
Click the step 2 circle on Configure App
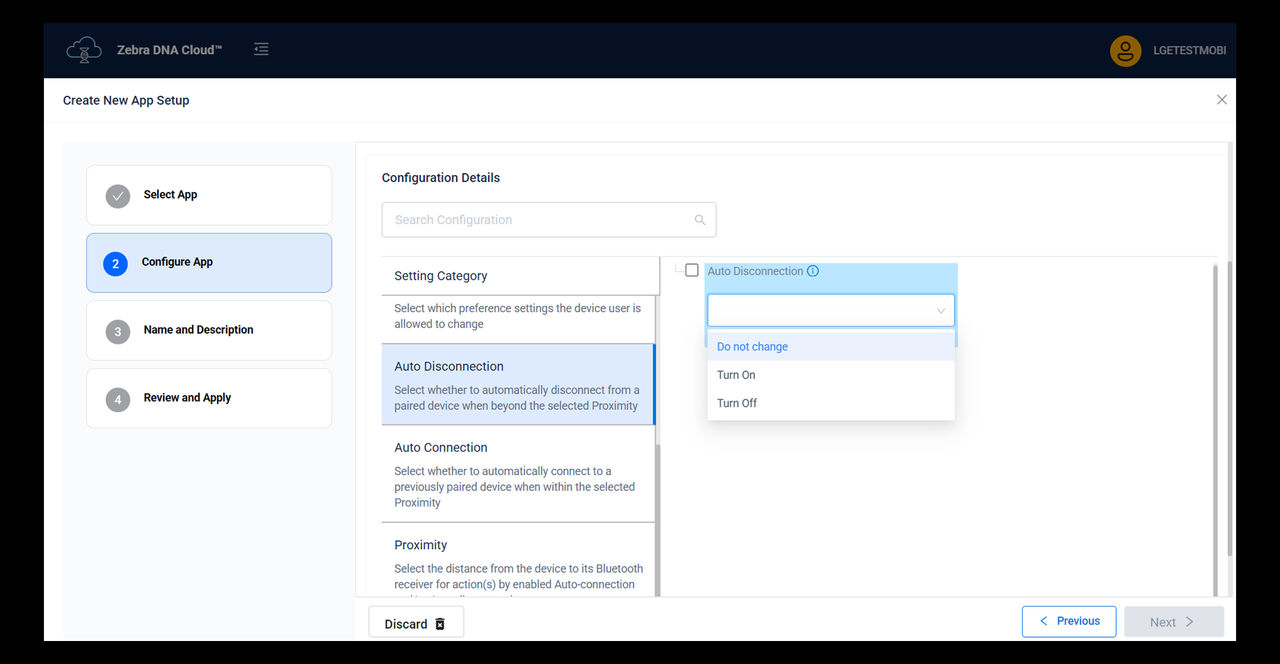tap(117, 262)
